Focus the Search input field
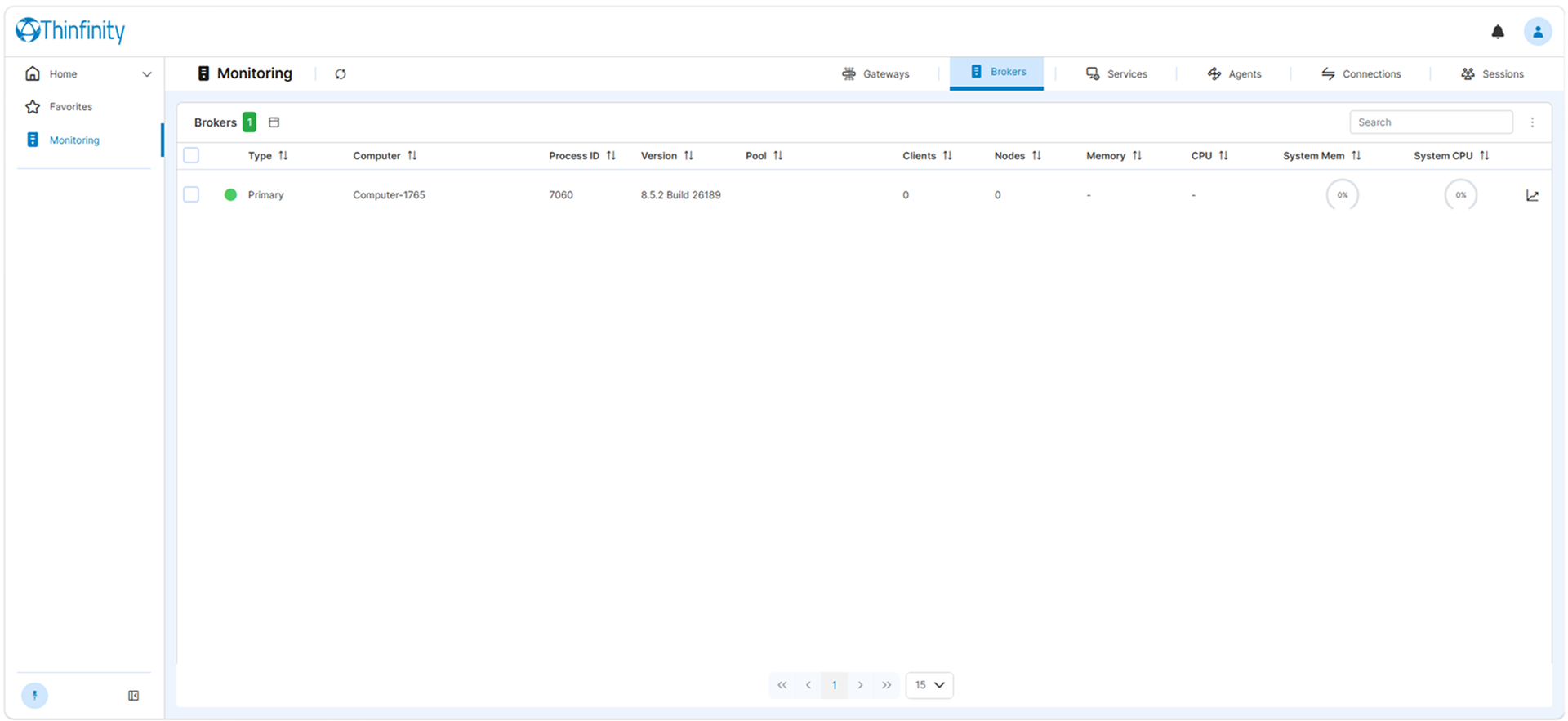The image size is (1568, 721). click(1431, 122)
